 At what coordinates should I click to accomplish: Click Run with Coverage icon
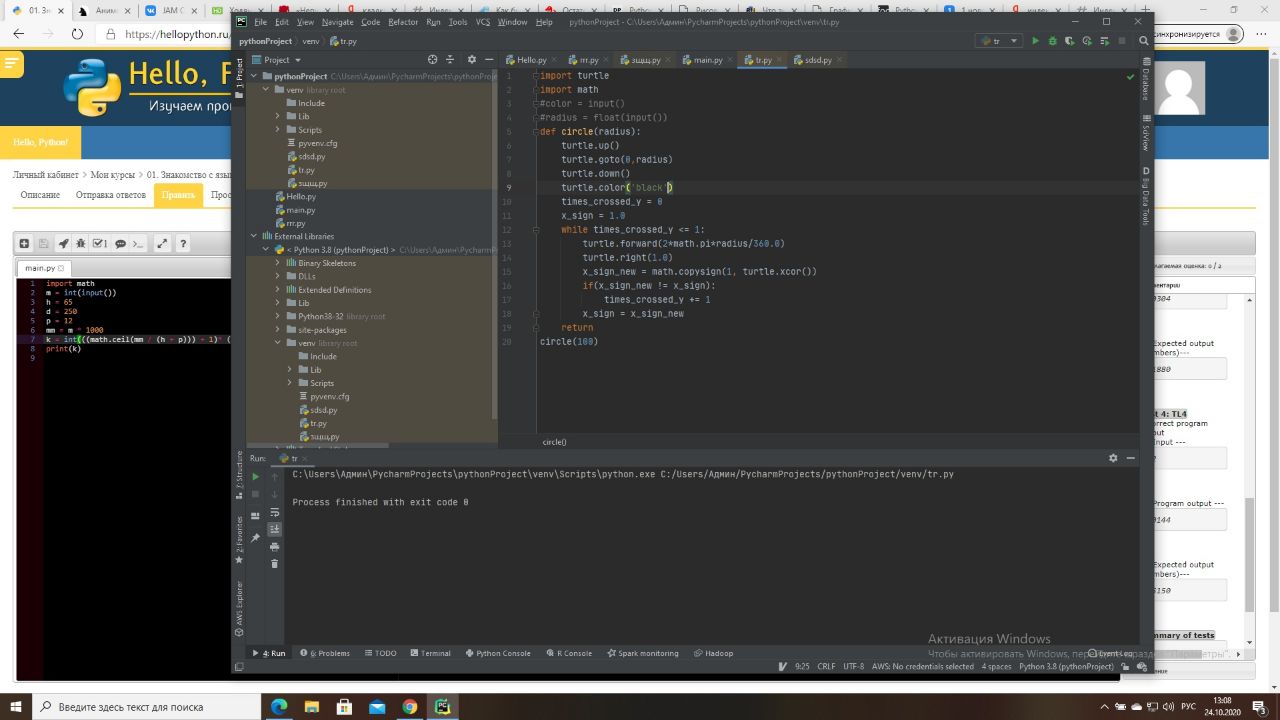pos(1069,41)
